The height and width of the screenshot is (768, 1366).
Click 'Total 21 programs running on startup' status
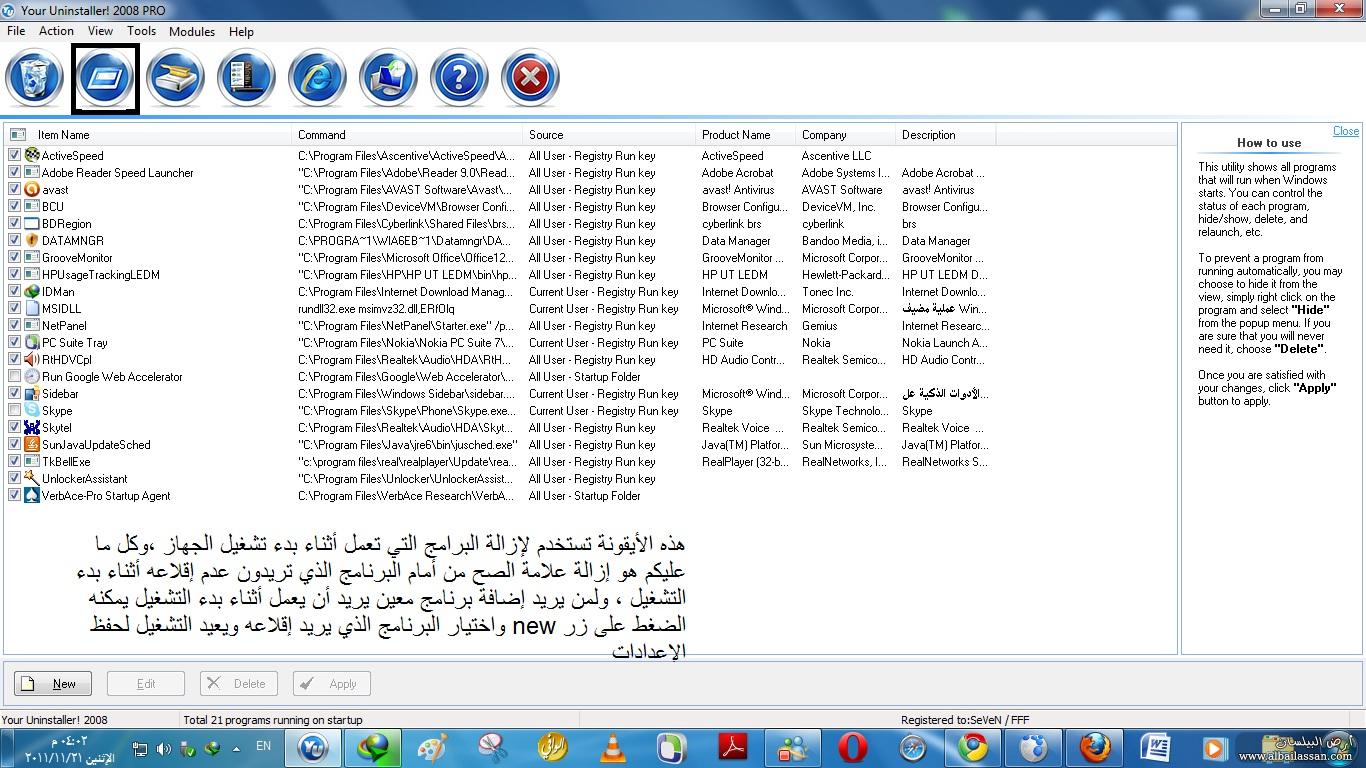(273, 719)
